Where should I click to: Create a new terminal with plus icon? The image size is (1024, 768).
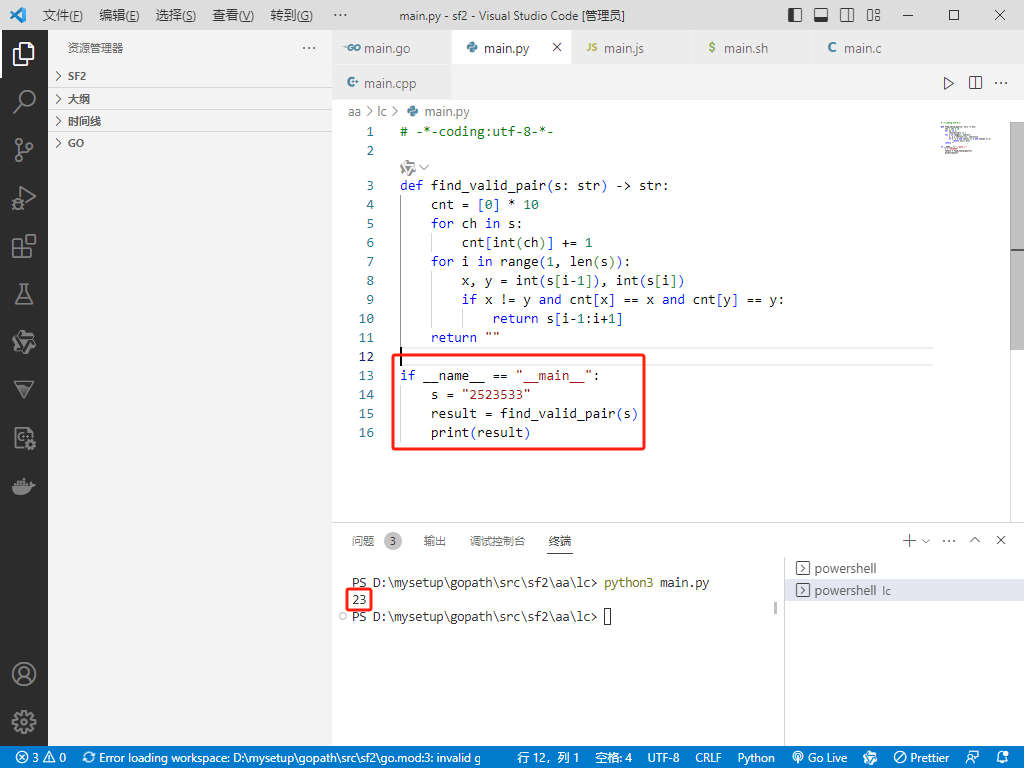pos(908,540)
